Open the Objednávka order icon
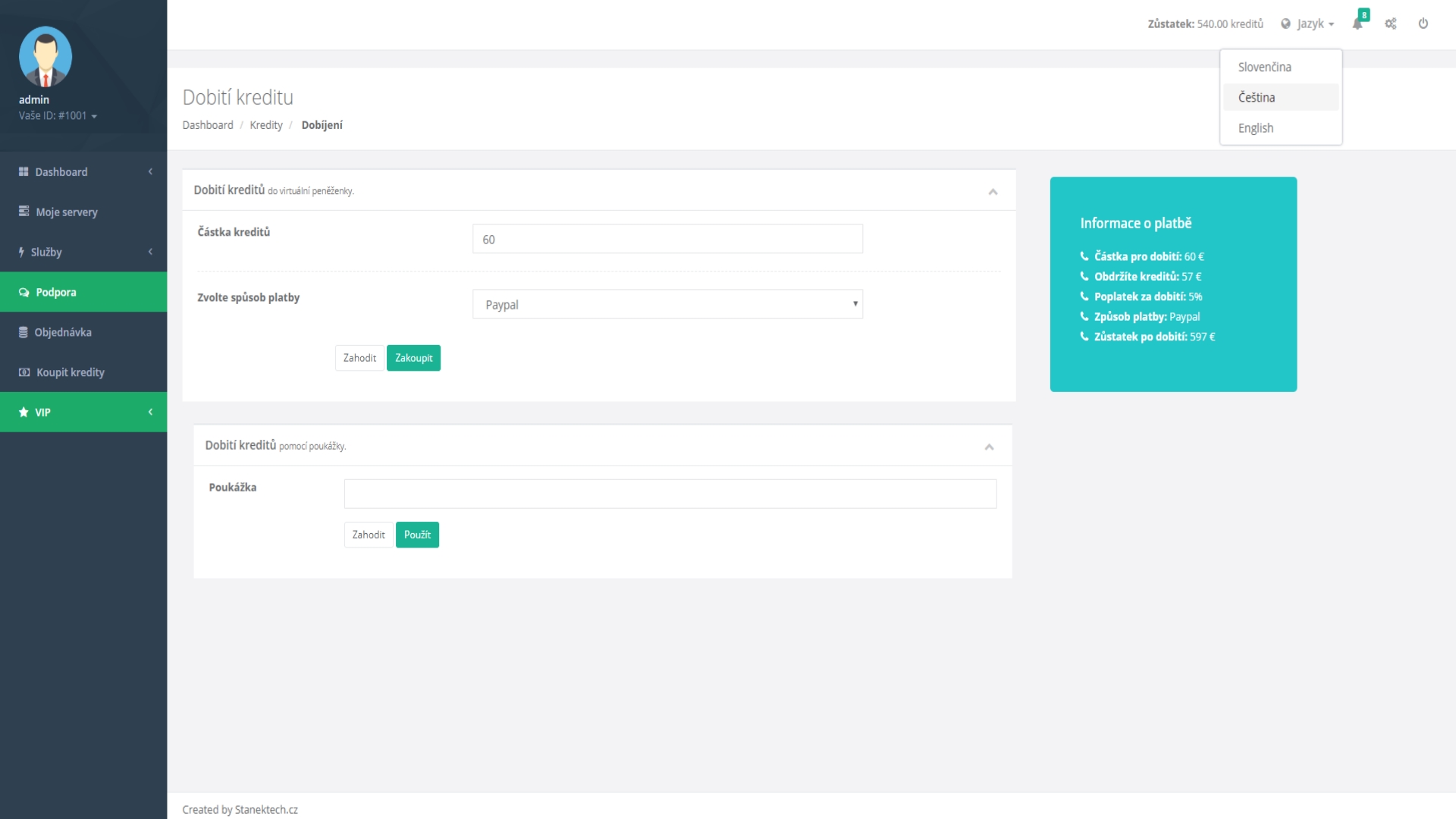The image size is (1456, 819). coord(23,332)
